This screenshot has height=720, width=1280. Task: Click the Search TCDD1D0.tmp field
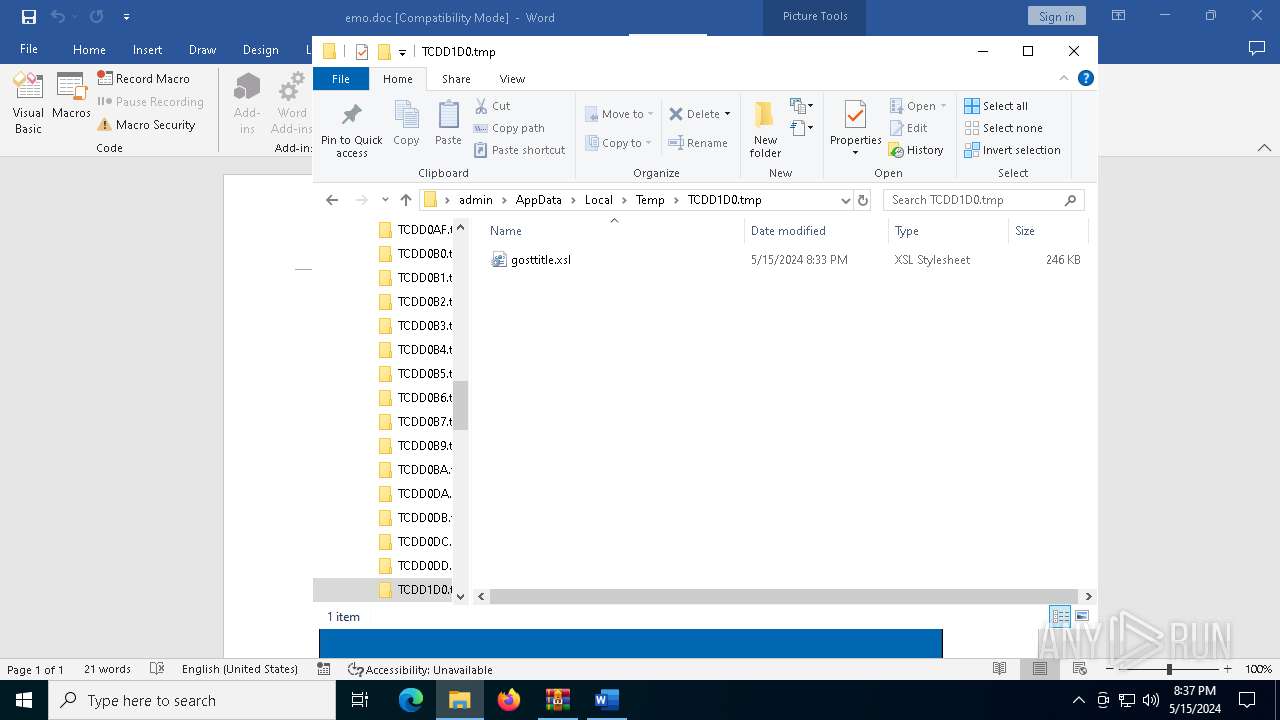983,200
